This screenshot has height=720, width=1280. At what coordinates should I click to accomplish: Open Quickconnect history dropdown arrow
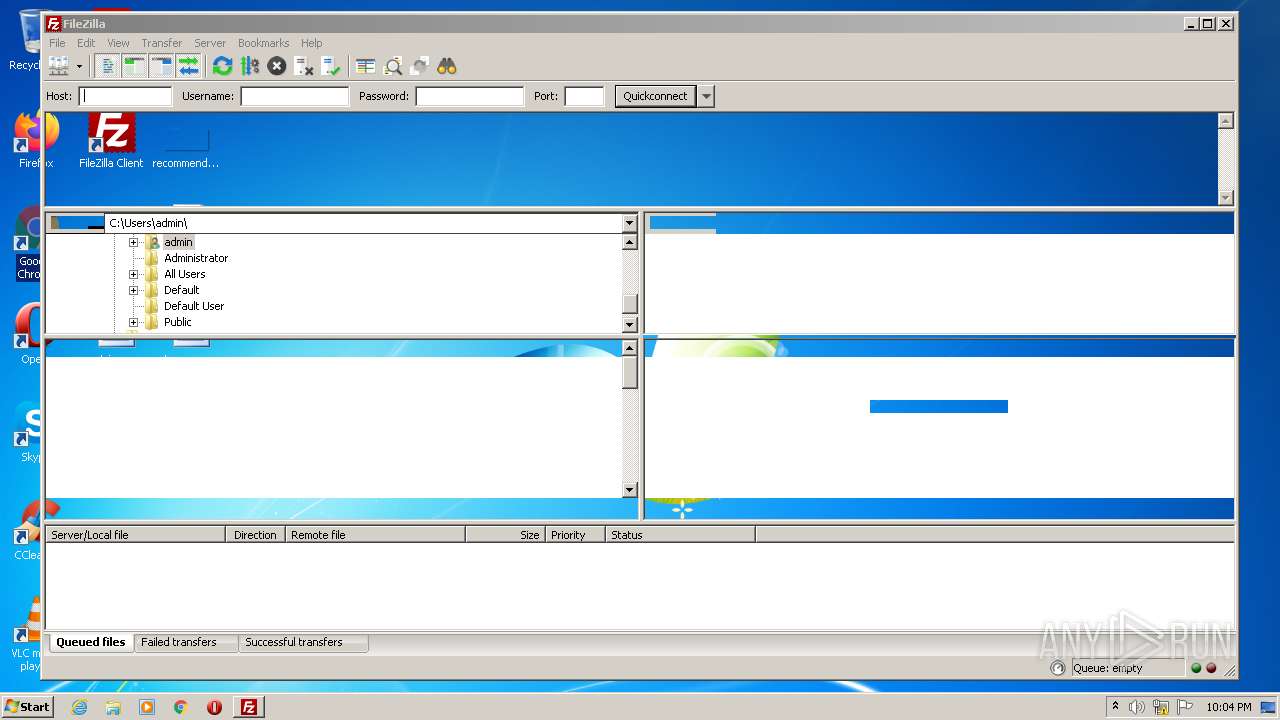point(706,96)
